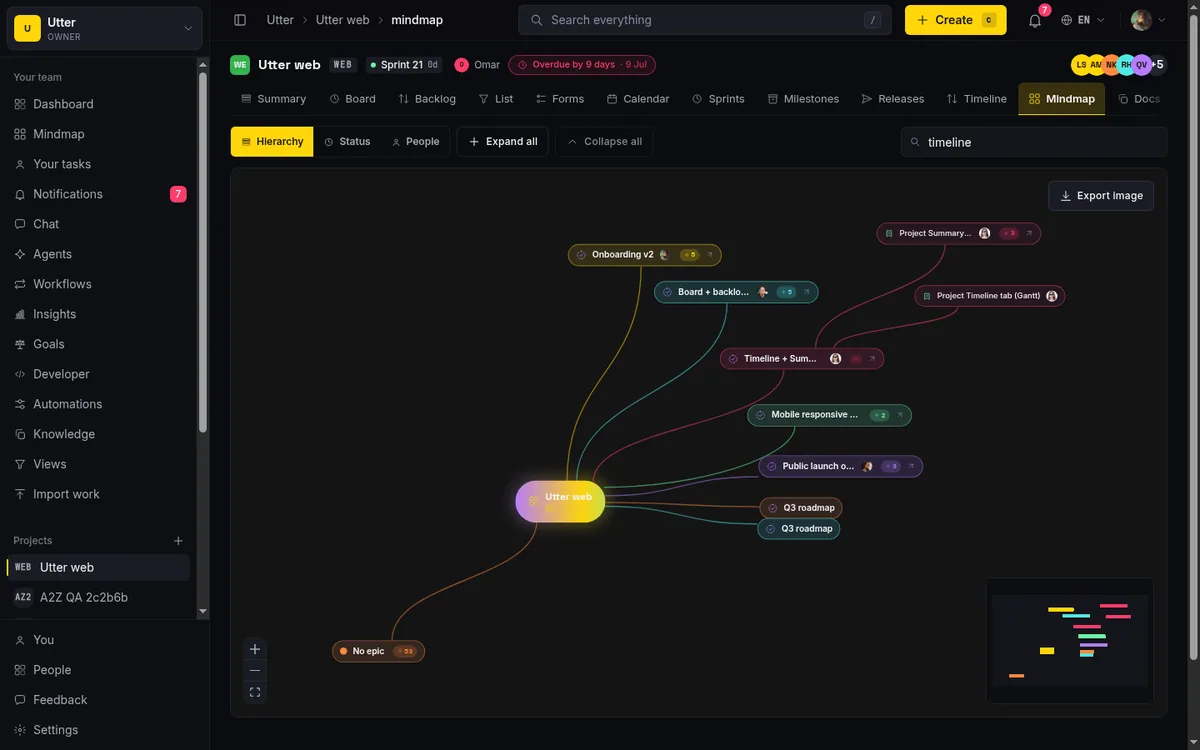Switch to the Timeline tab

point(977,99)
